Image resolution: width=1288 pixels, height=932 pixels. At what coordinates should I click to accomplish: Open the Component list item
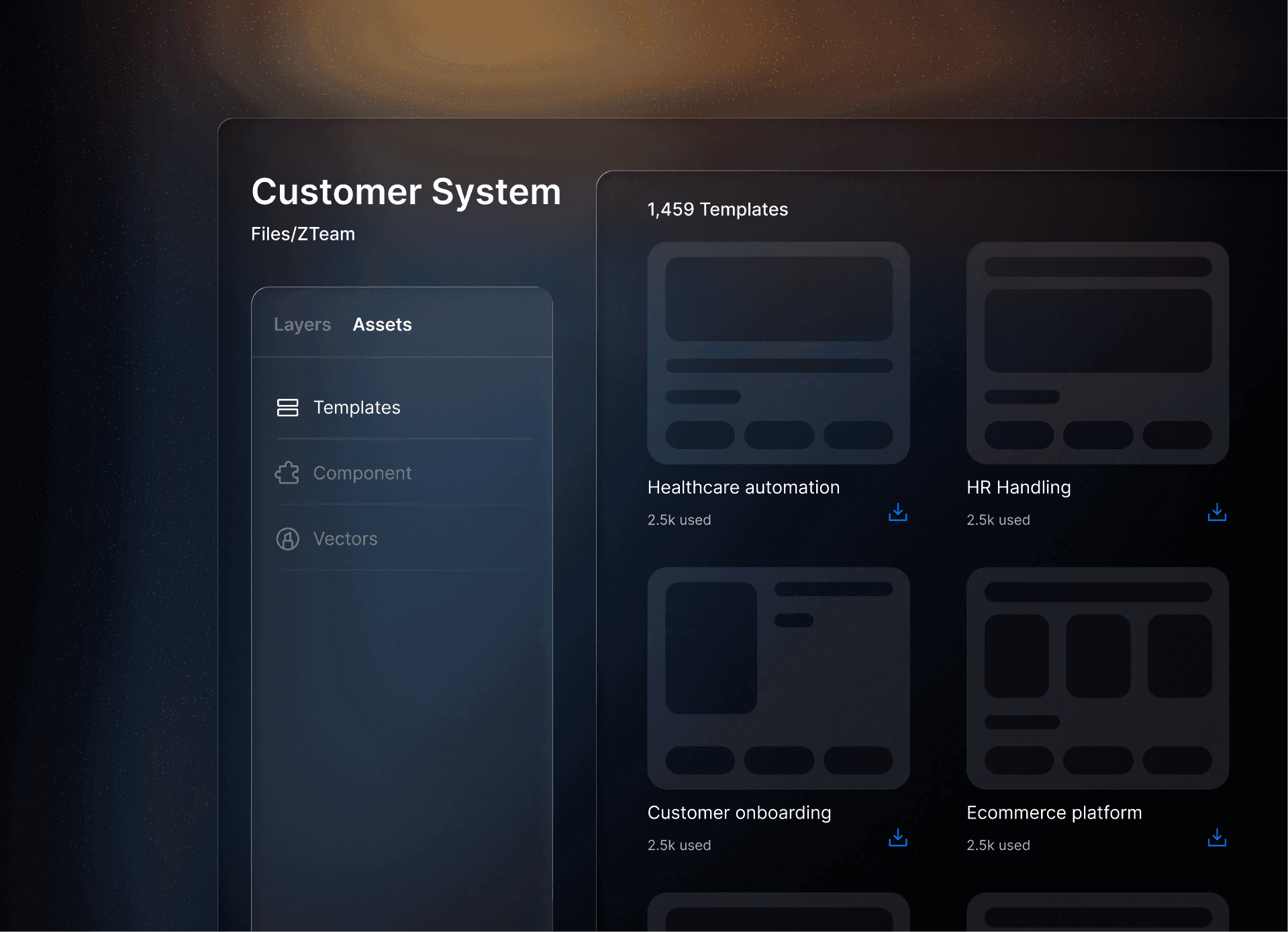tap(405, 473)
